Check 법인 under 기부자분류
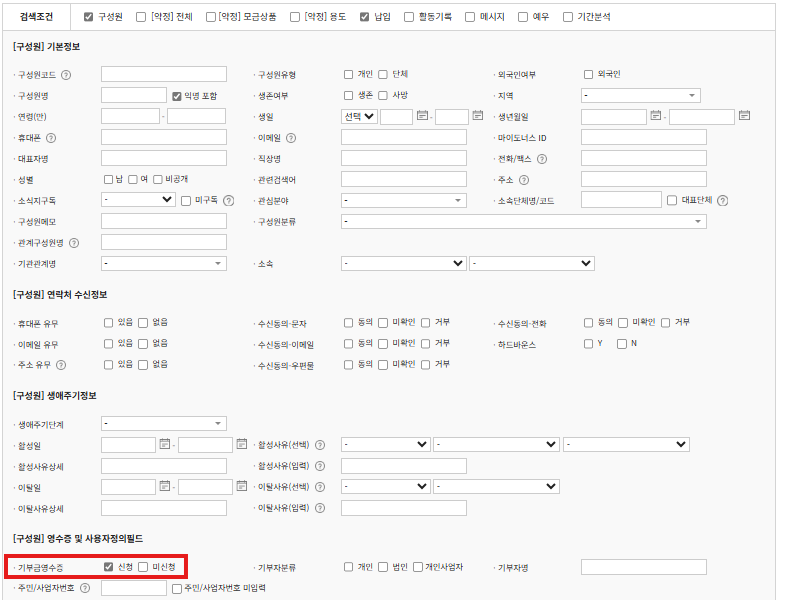Image resolution: width=786 pixels, height=600 pixels. point(383,567)
